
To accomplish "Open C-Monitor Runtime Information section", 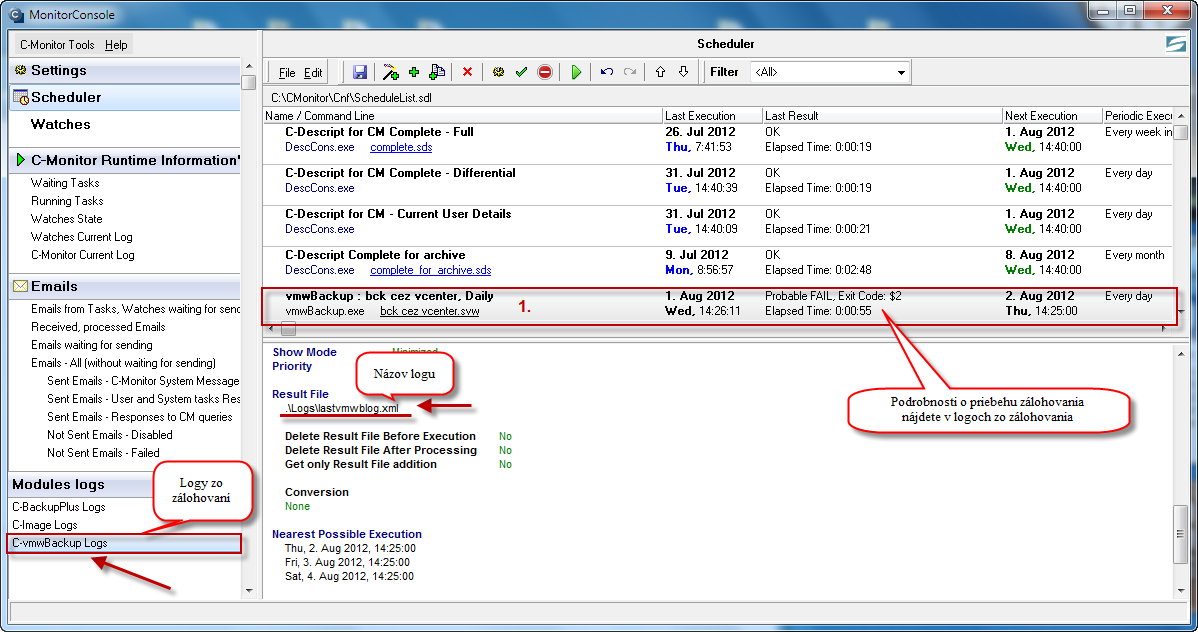I will click(x=125, y=160).
